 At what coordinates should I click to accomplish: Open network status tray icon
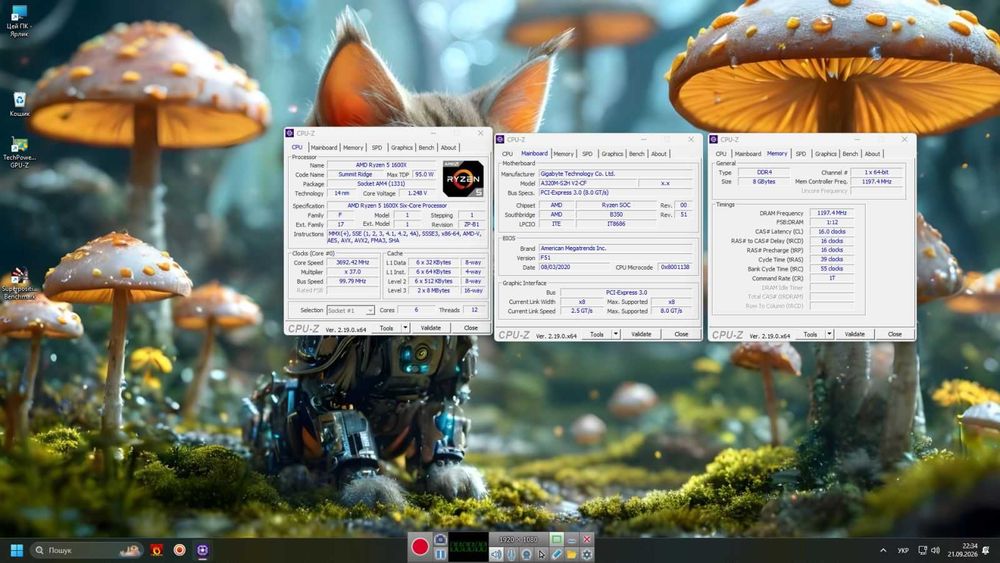(922, 550)
